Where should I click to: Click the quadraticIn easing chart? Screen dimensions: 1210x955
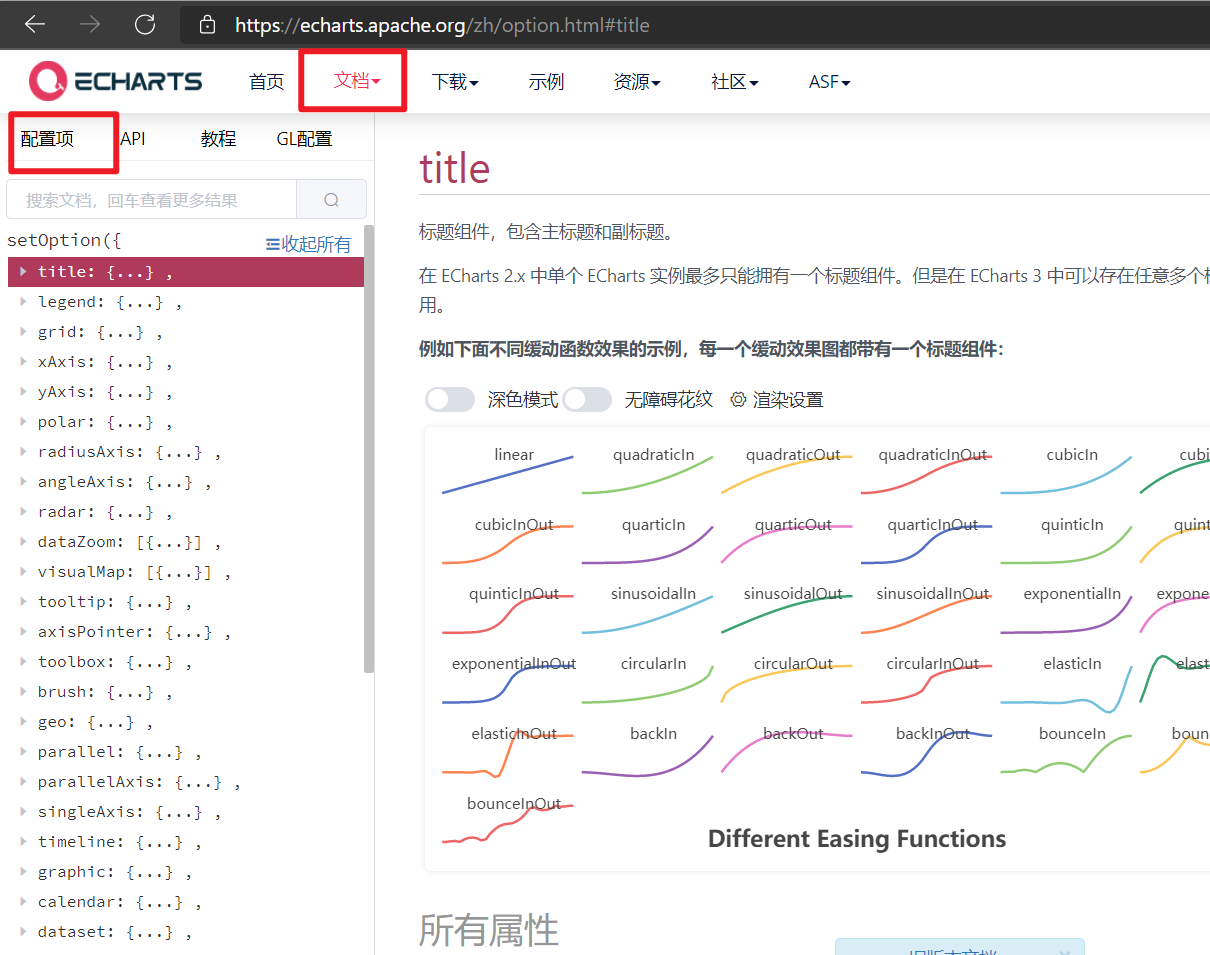click(648, 470)
